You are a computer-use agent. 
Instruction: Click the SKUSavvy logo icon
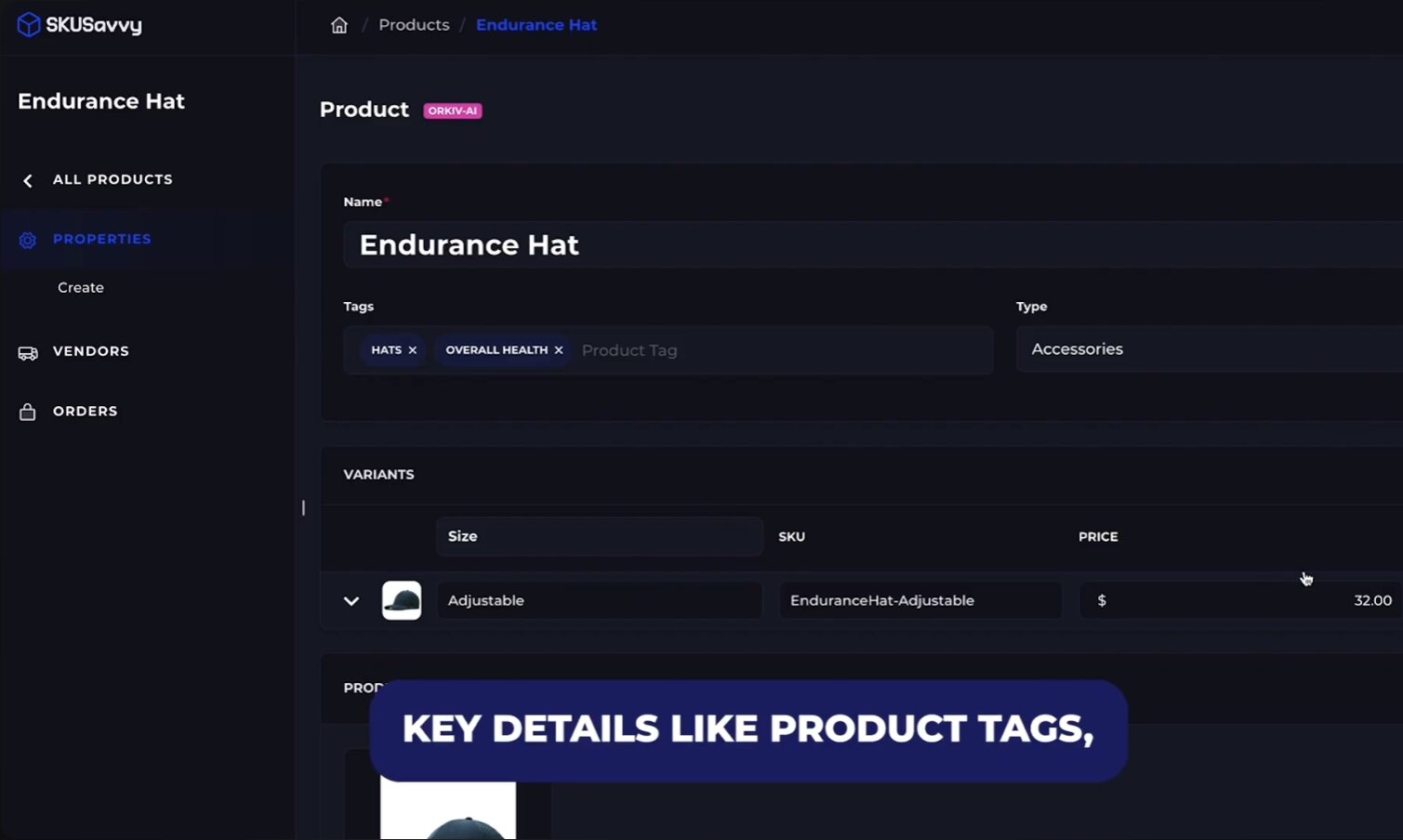[x=29, y=25]
